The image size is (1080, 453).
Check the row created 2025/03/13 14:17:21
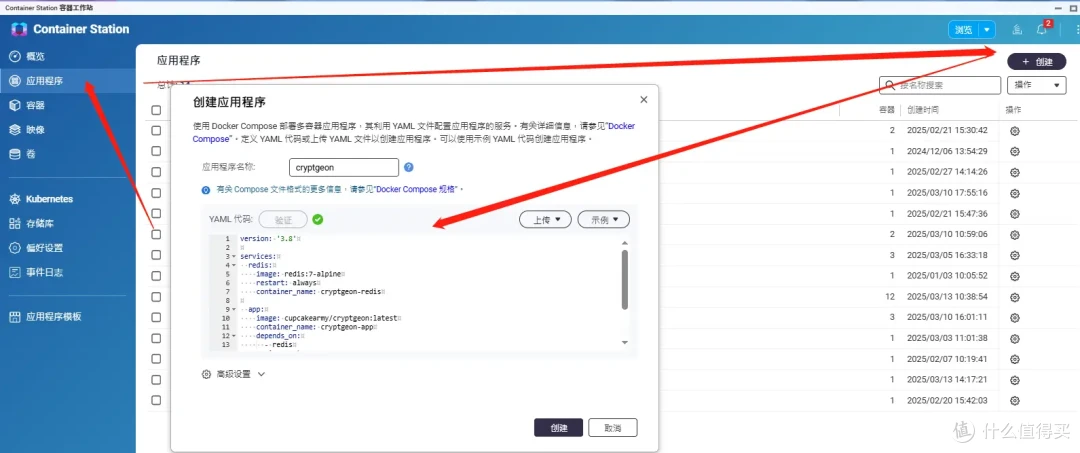(156, 379)
